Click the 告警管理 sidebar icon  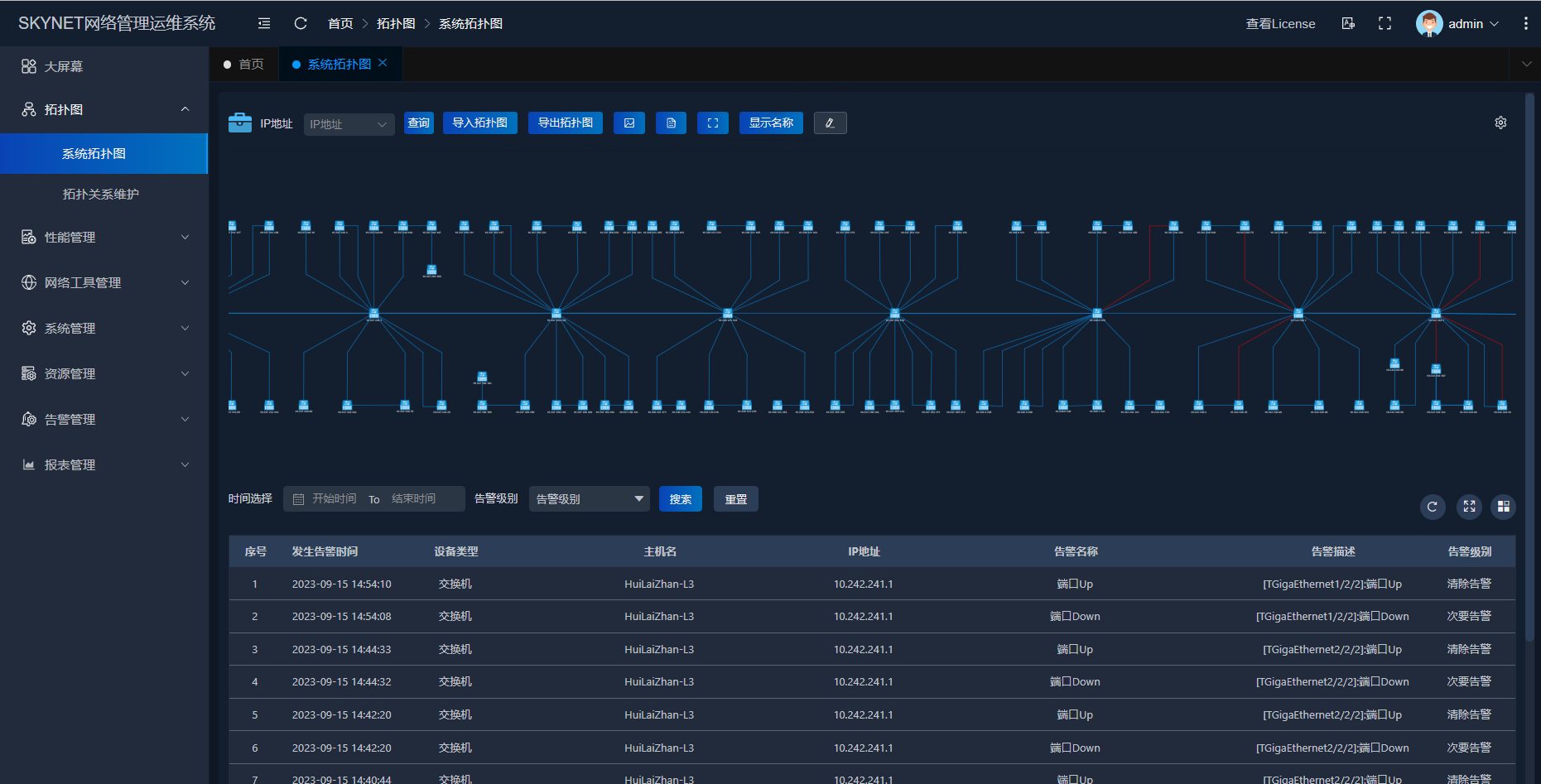click(x=29, y=419)
